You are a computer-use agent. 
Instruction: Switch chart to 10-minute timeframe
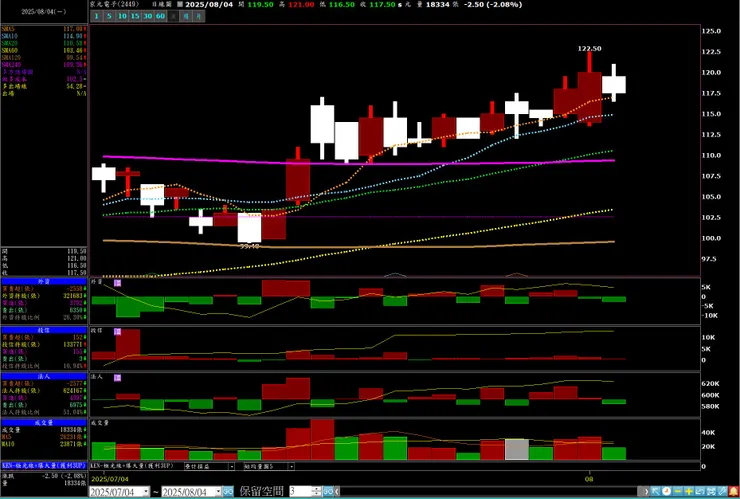[x=122, y=16]
